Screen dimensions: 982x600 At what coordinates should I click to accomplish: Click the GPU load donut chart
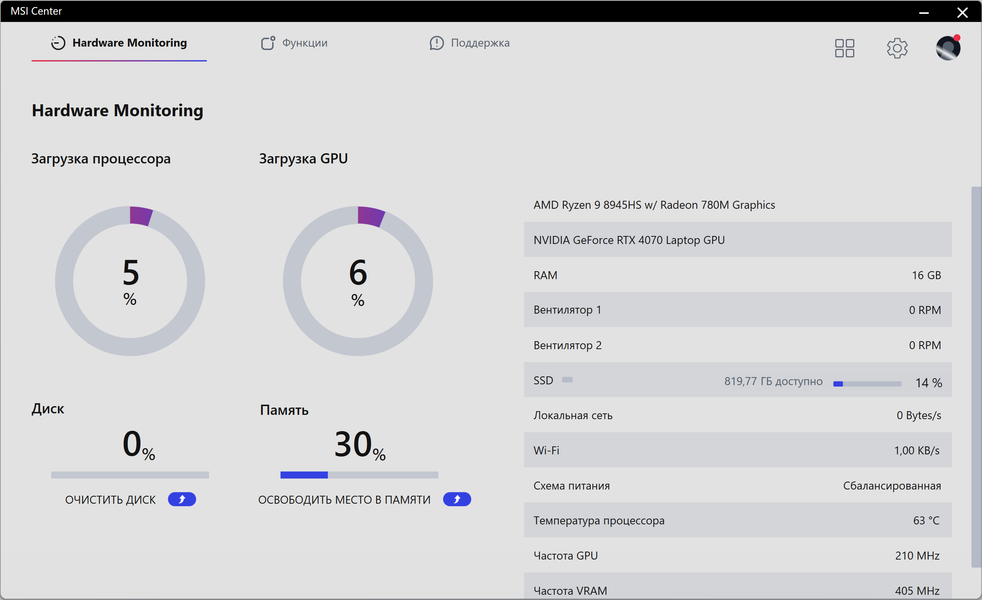coord(358,280)
